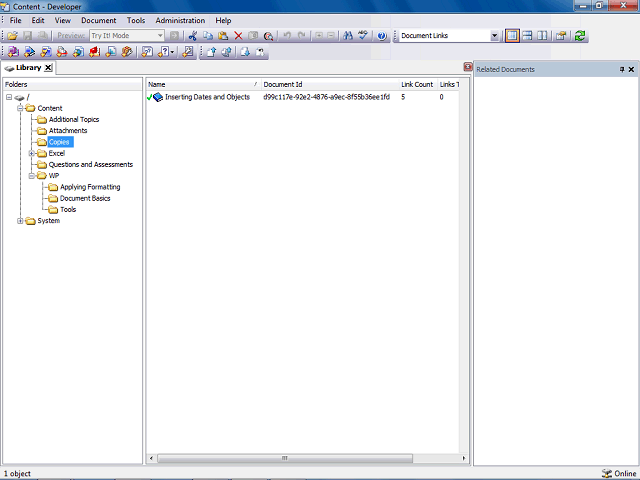
Task: Click the horizontal scrollbar left arrow
Action: click(151, 458)
